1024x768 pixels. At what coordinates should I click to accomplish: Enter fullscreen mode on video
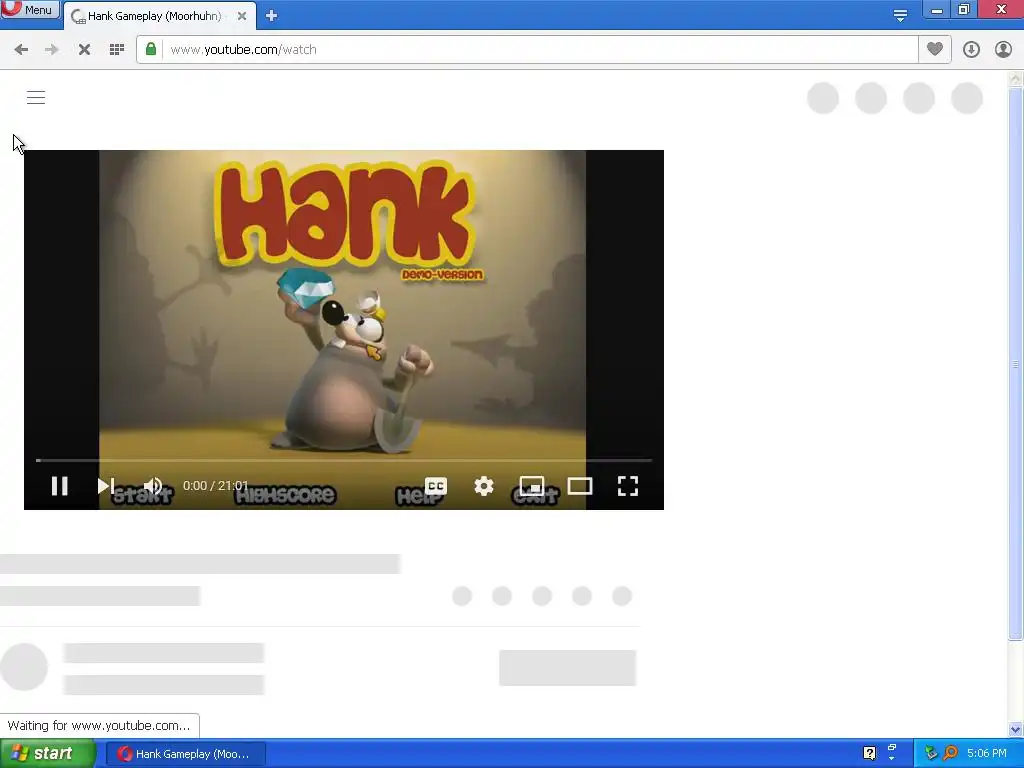point(628,486)
